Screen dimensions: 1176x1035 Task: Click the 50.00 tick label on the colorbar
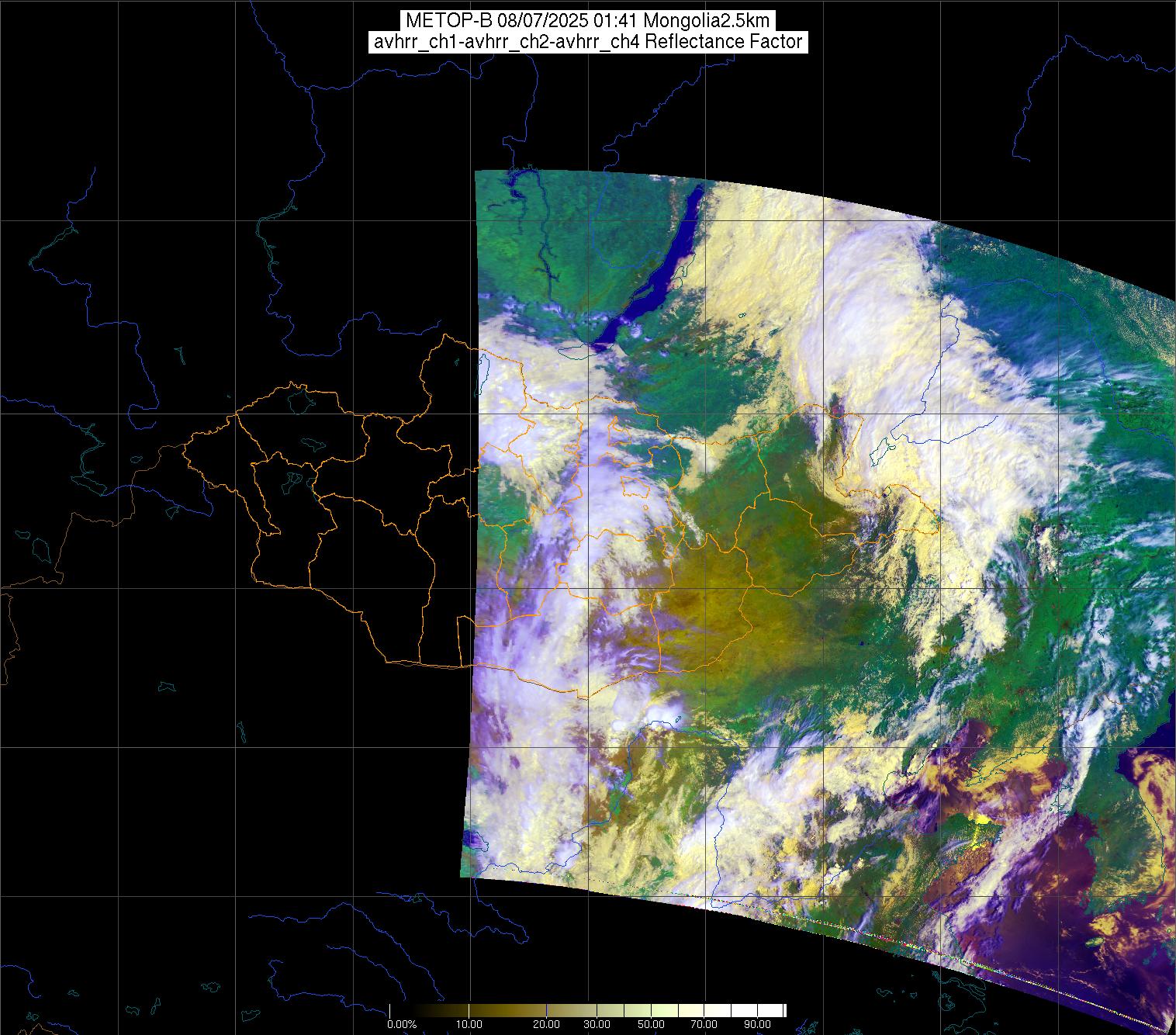coord(651,1025)
